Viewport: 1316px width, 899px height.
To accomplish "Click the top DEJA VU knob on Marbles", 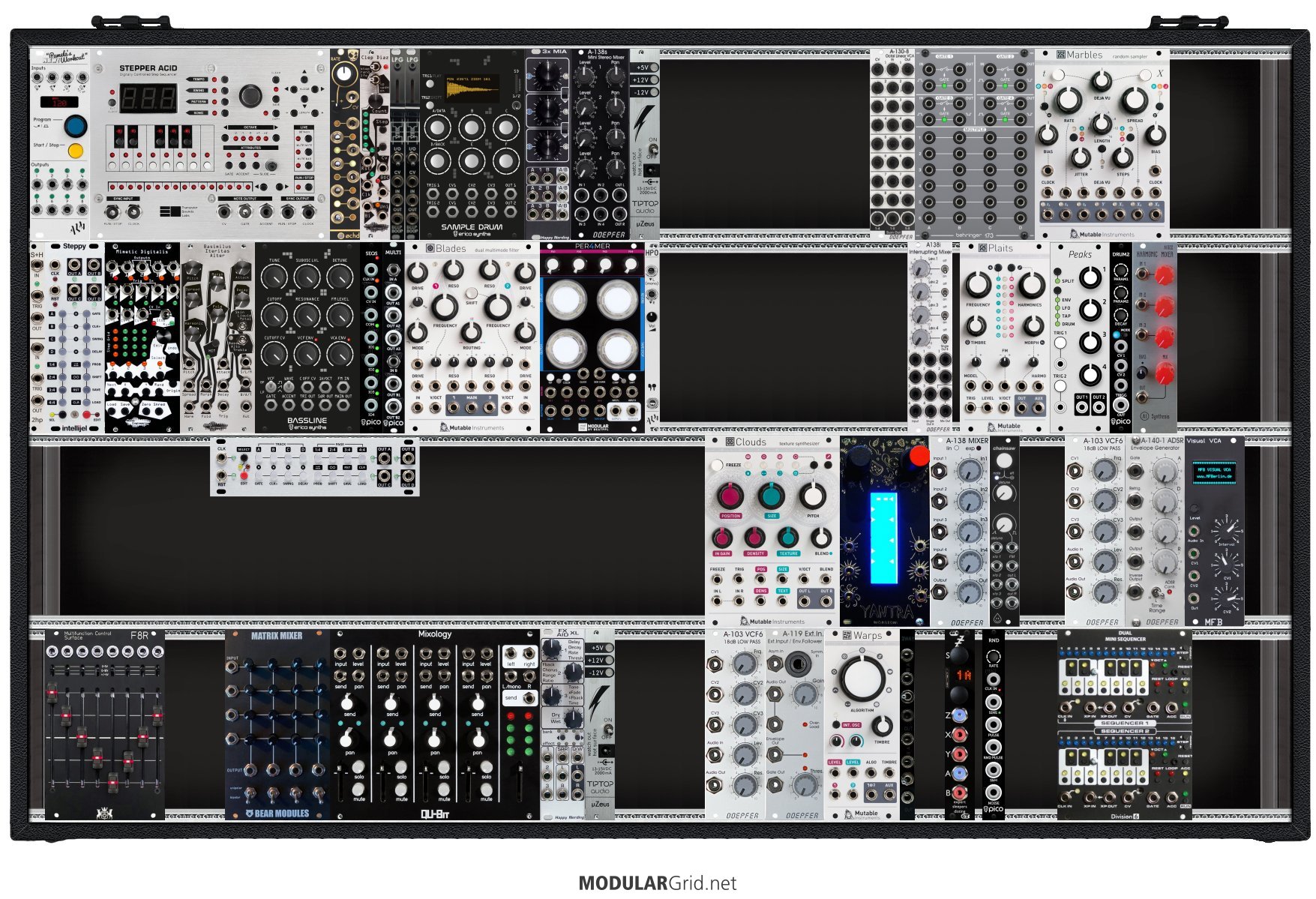I will pyautogui.click(x=1102, y=80).
